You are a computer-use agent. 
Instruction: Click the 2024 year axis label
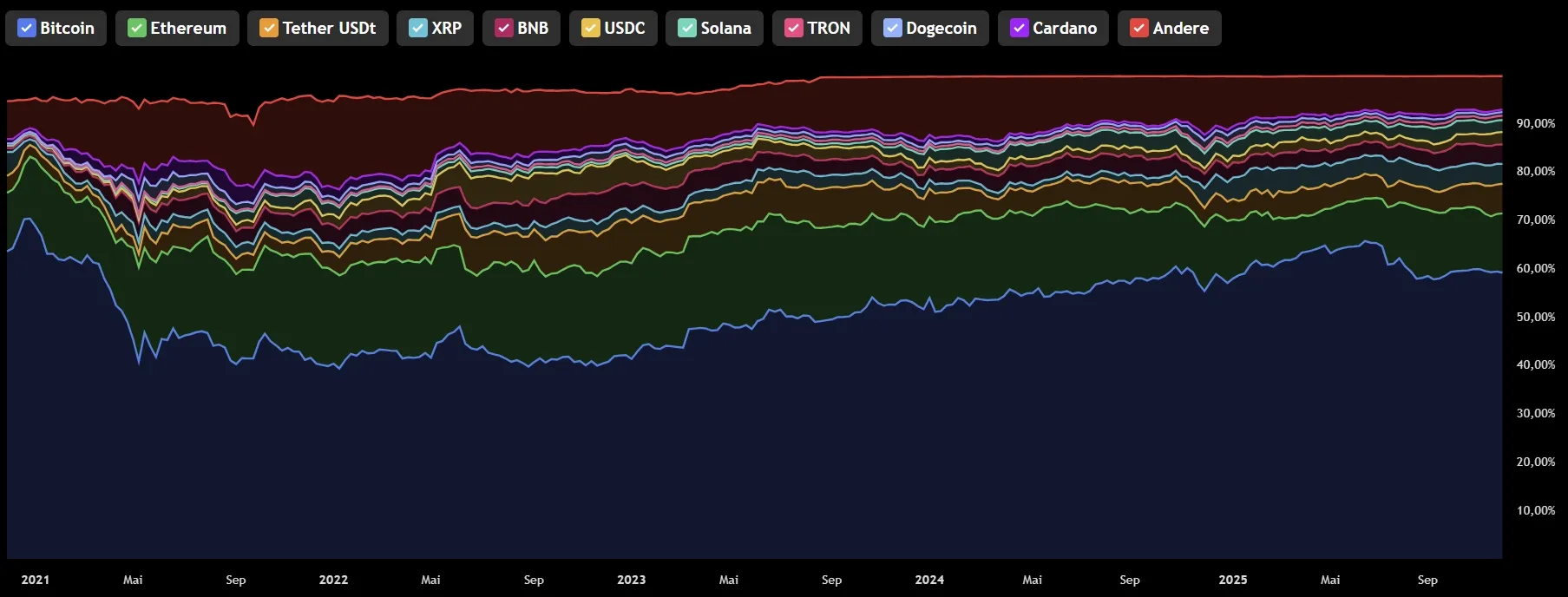pyautogui.click(x=929, y=580)
